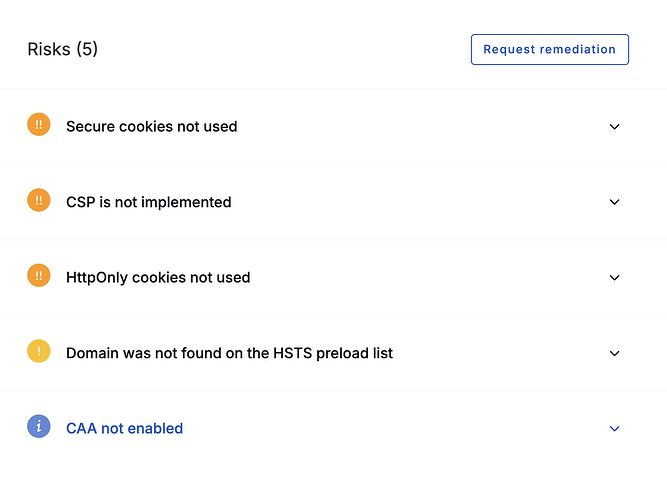
Task: Click the Secure cookies risk row
Action: (420, 127)
